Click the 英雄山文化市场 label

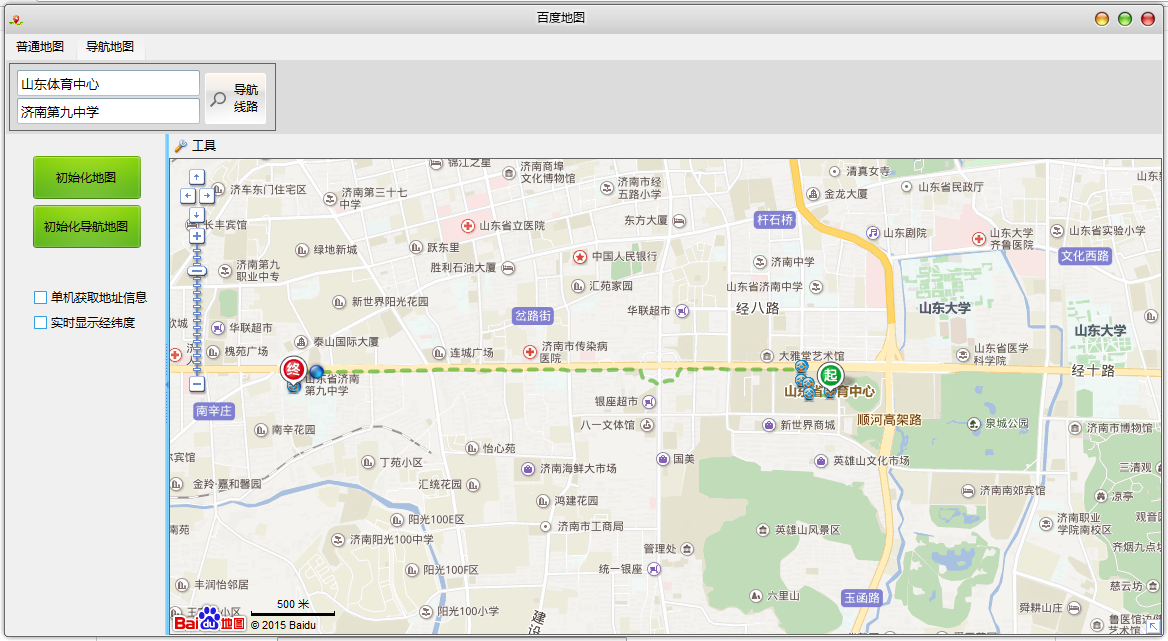pyautogui.click(x=872, y=461)
